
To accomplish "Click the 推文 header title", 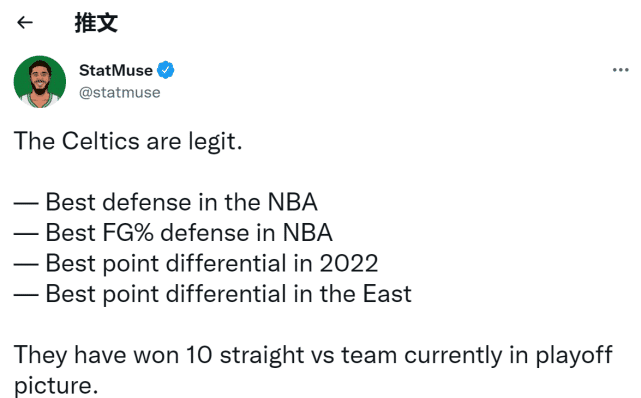I will (96, 22).
